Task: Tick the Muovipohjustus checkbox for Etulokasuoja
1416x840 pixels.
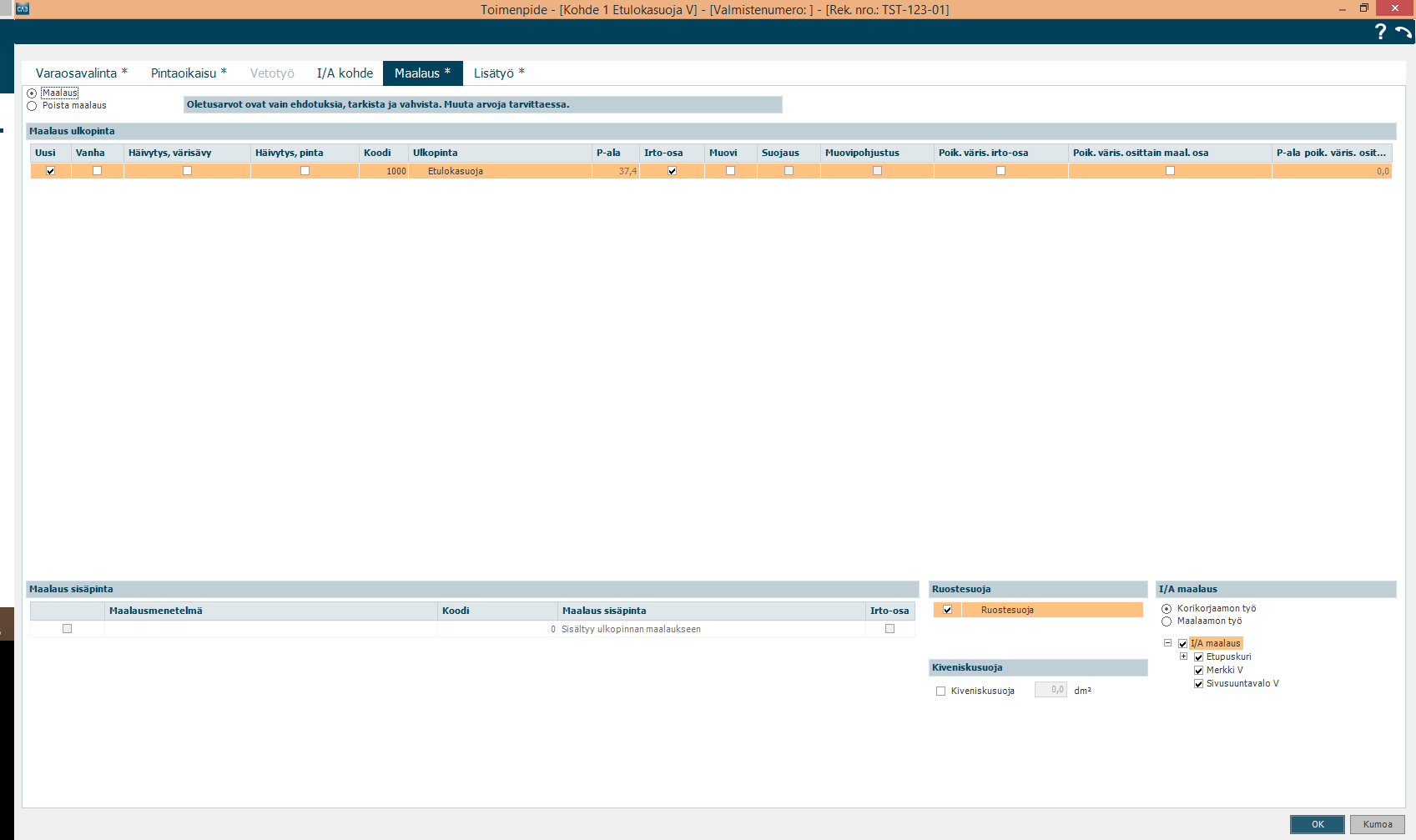Action: click(877, 171)
